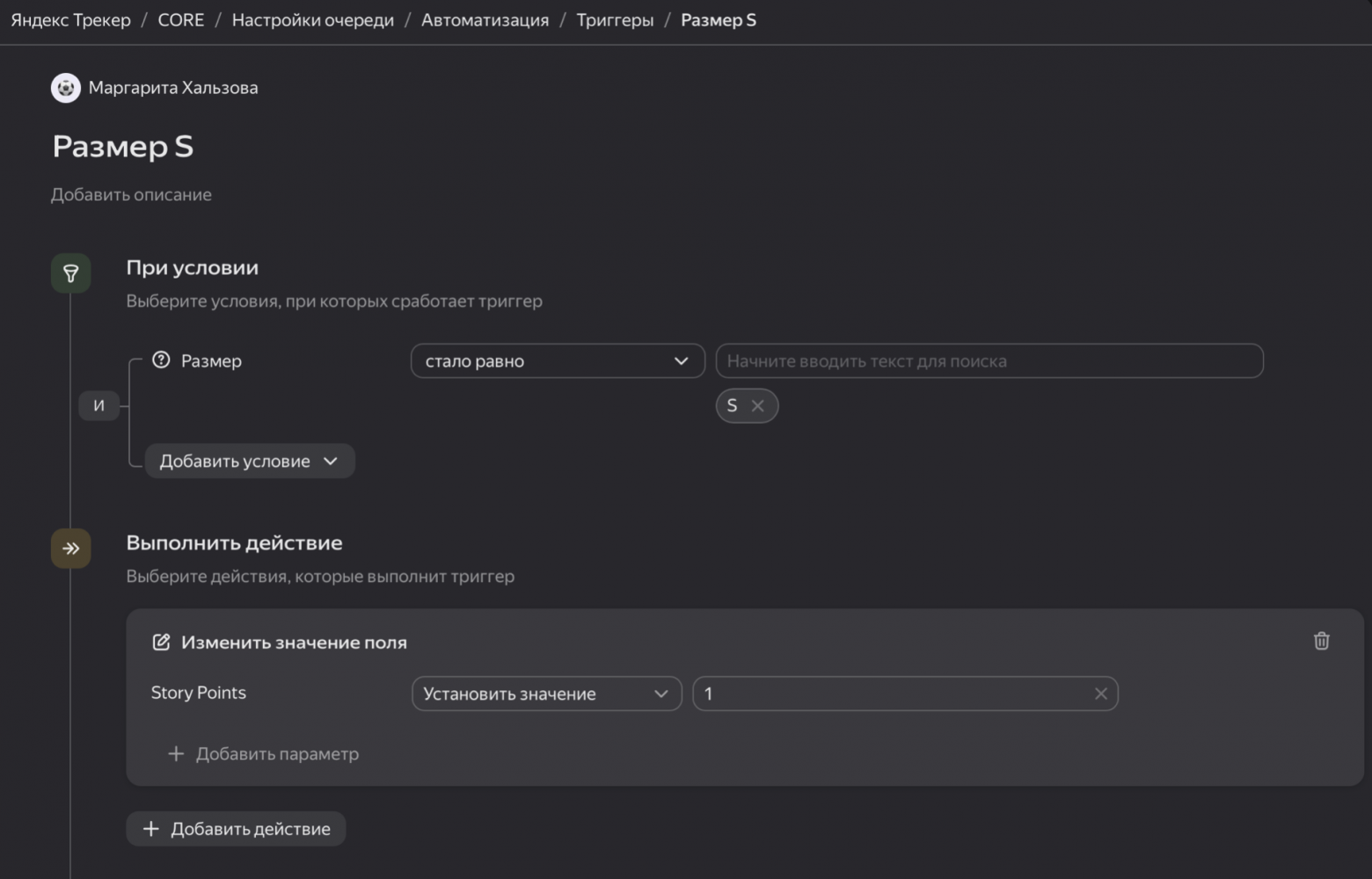Image resolution: width=1372 pixels, height=879 pixels.
Task: Open the Установить значение dropdown
Action: click(x=546, y=694)
